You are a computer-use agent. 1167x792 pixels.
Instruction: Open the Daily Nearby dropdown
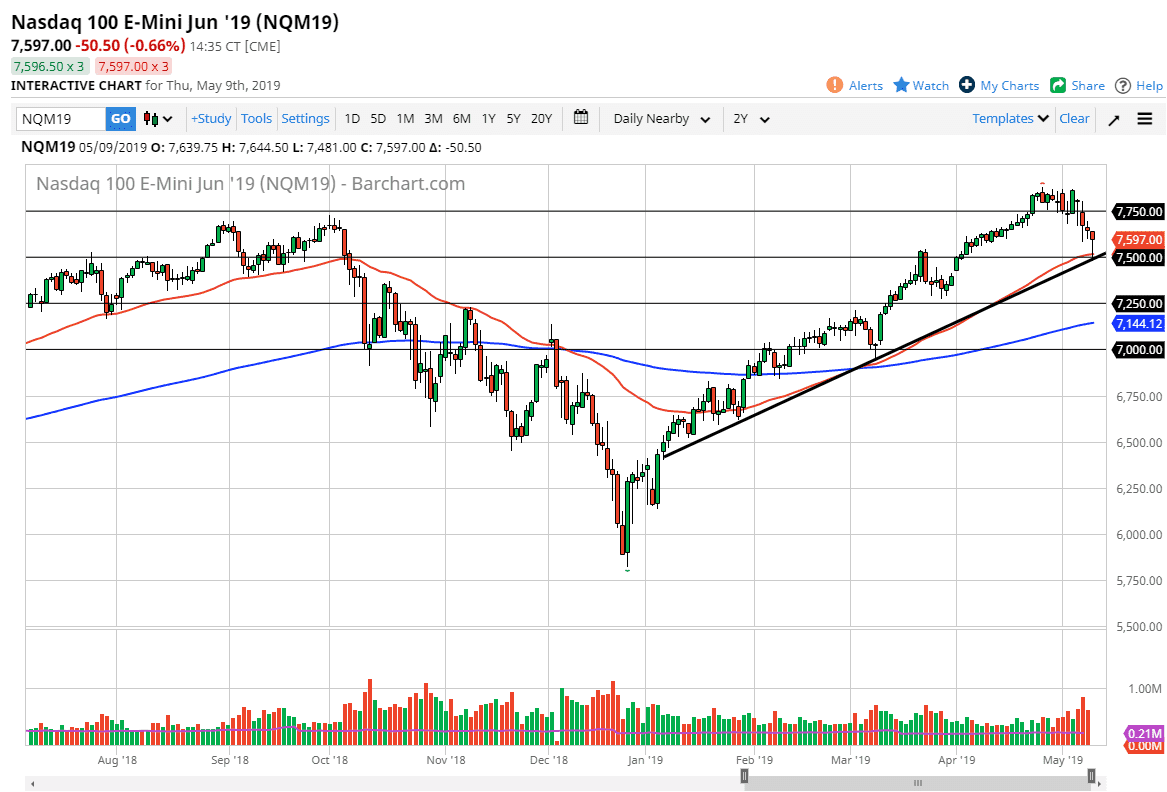pyautogui.click(x=660, y=118)
